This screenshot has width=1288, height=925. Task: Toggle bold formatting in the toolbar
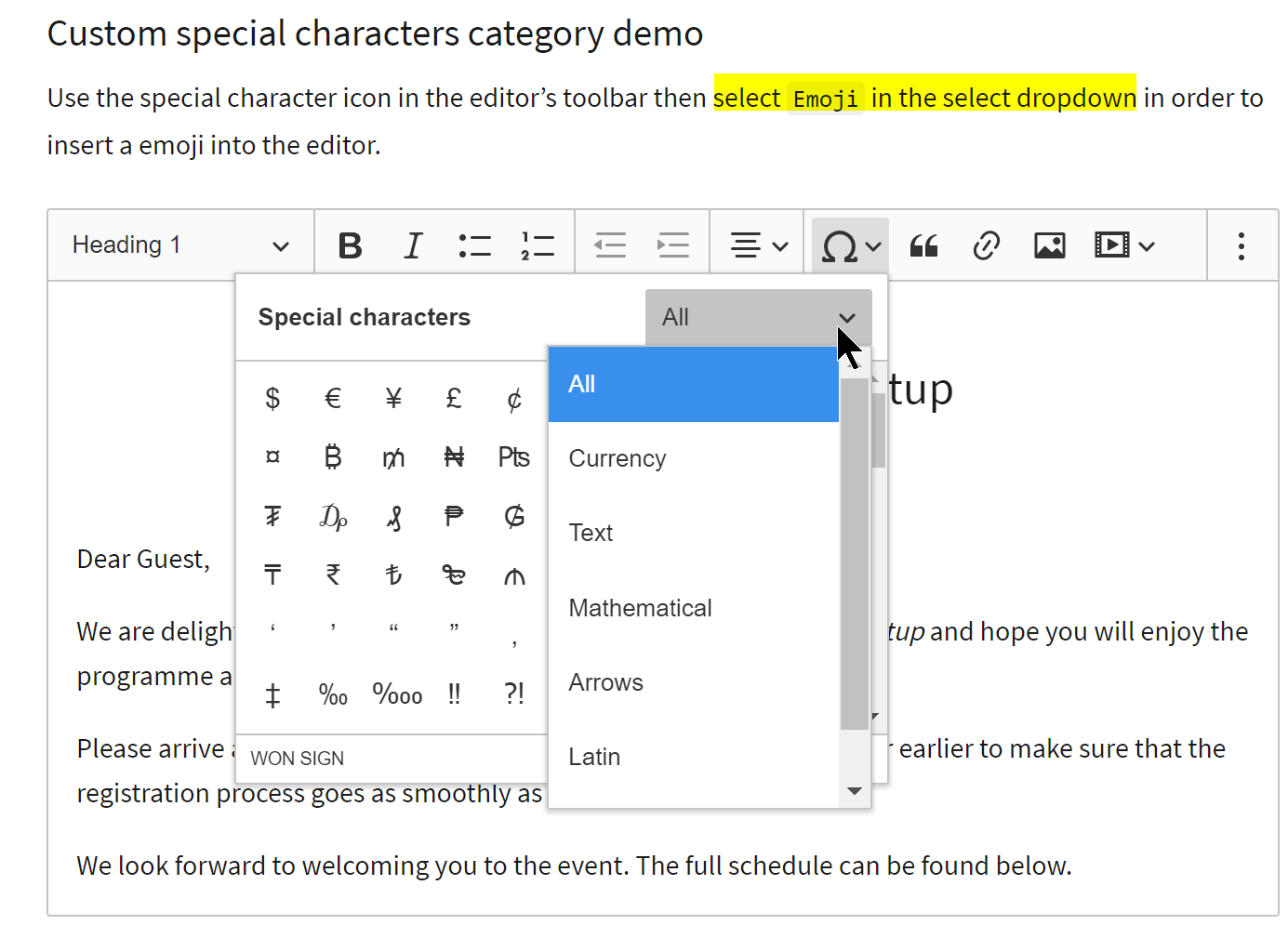[x=350, y=245]
